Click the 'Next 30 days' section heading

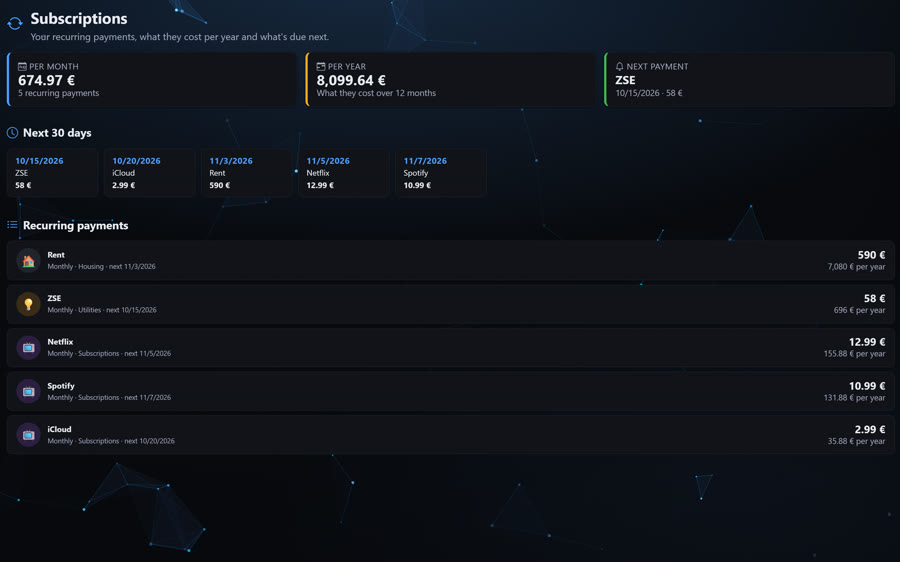[57, 133]
